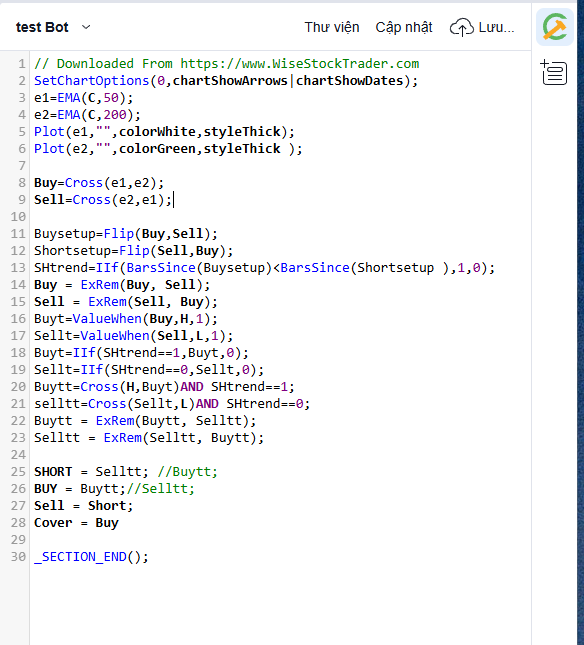The width and height of the screenshot is (584, 645).
Task: Click Buyt=IIf(SHtrend==1,Buyt,0); line
Action: click(x=141, y=353)
